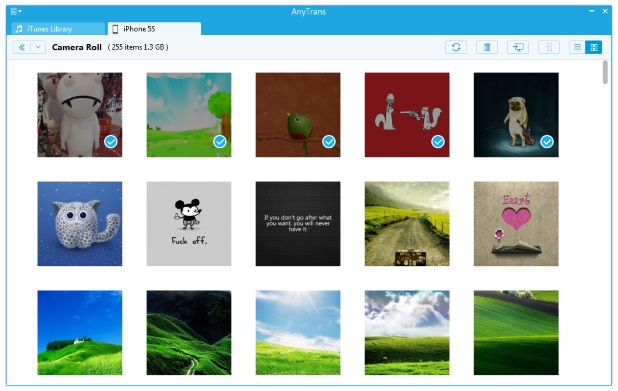Select the cloudy sky green field thumbnail
Viewport: 618px width, 391px height.
pos(407,333)
